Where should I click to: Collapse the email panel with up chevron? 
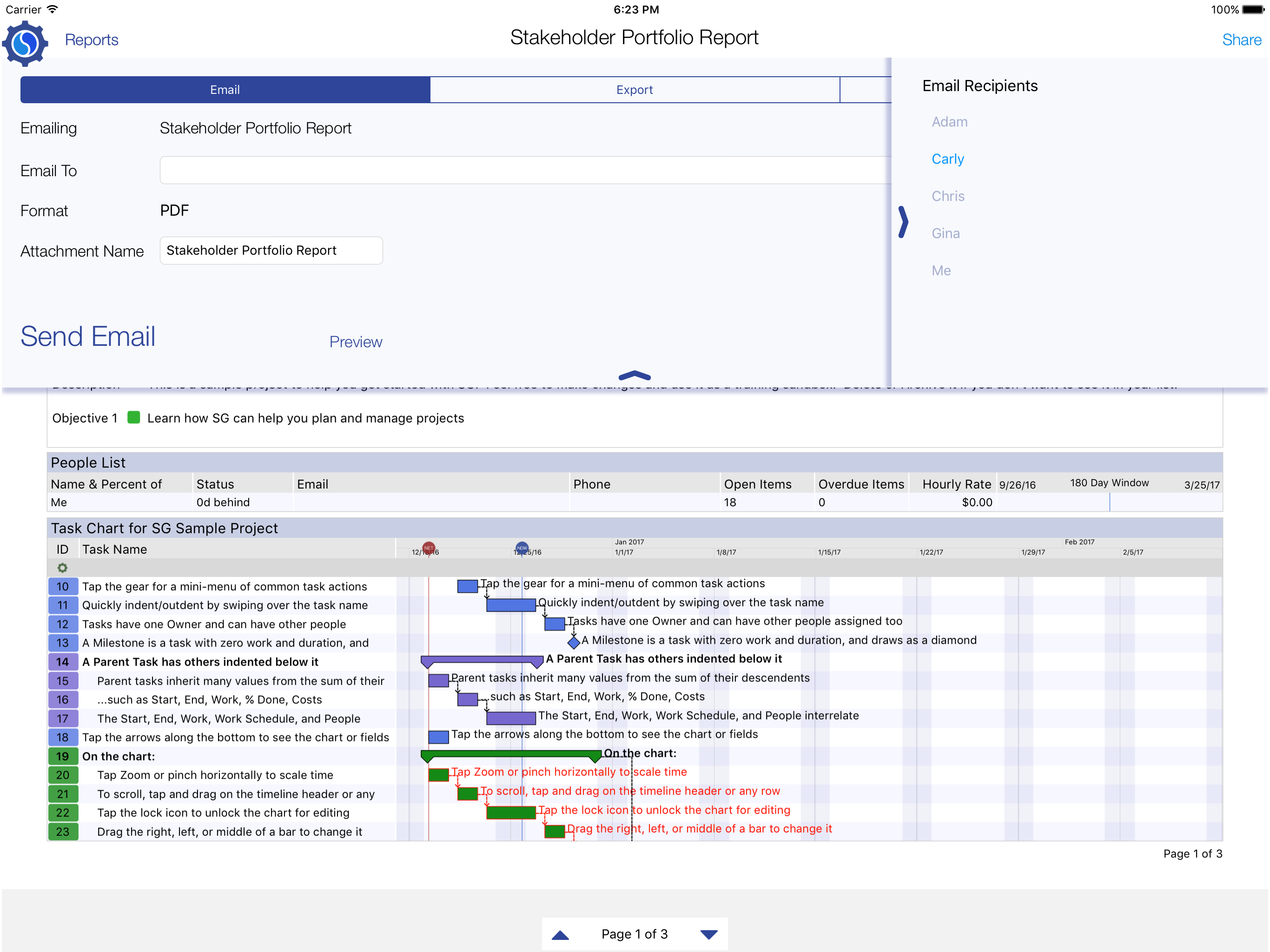635,376
